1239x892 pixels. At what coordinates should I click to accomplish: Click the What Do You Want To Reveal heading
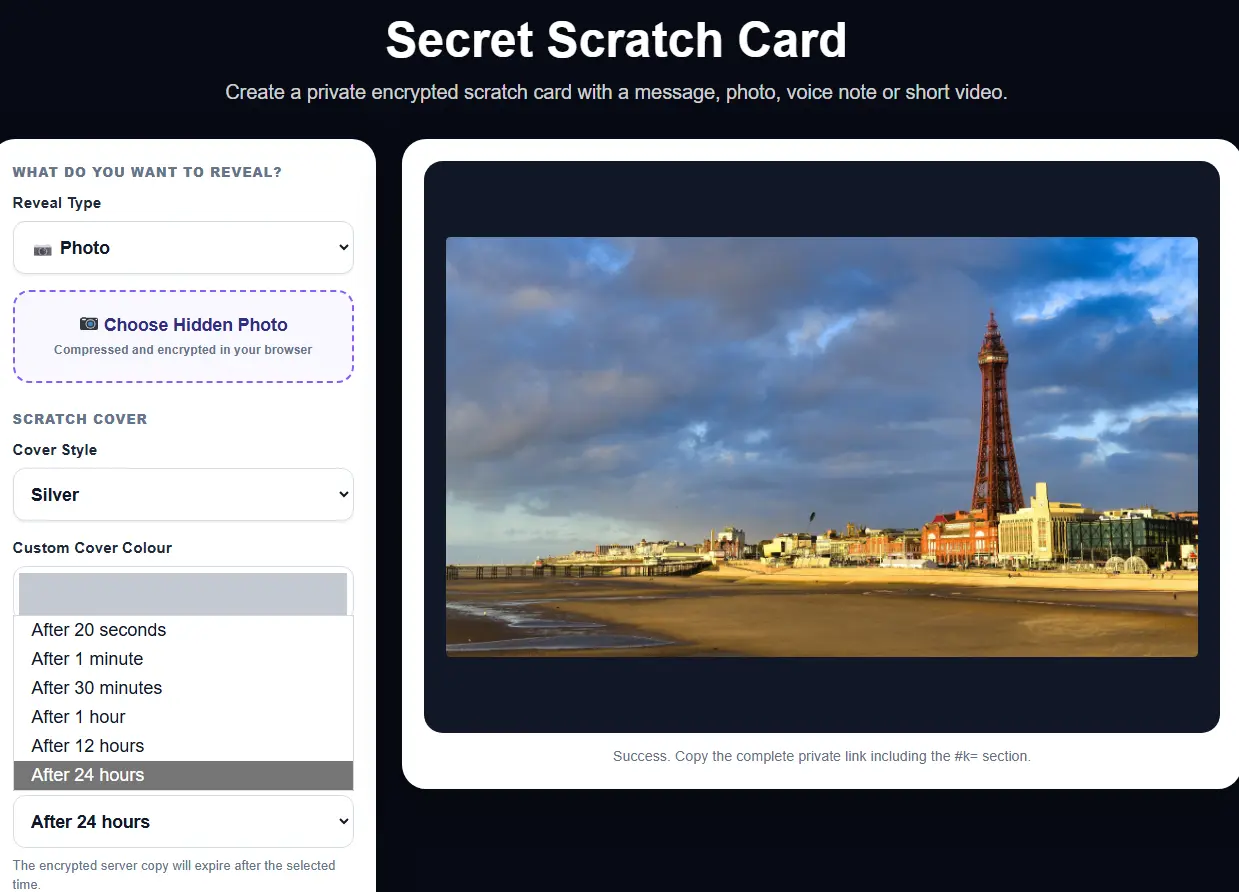147,172
